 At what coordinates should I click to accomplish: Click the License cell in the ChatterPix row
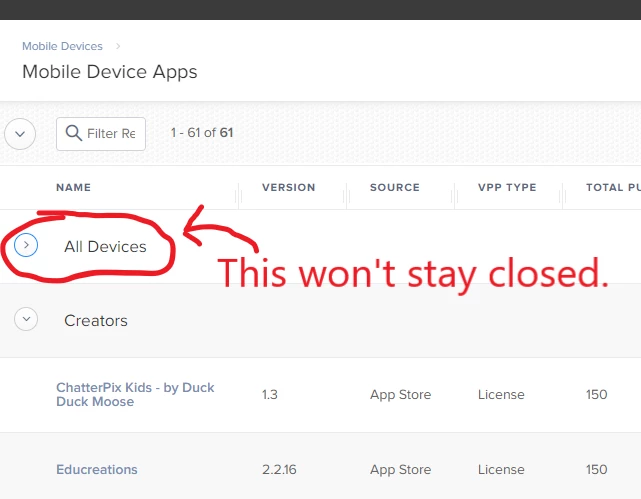(501, 394)
